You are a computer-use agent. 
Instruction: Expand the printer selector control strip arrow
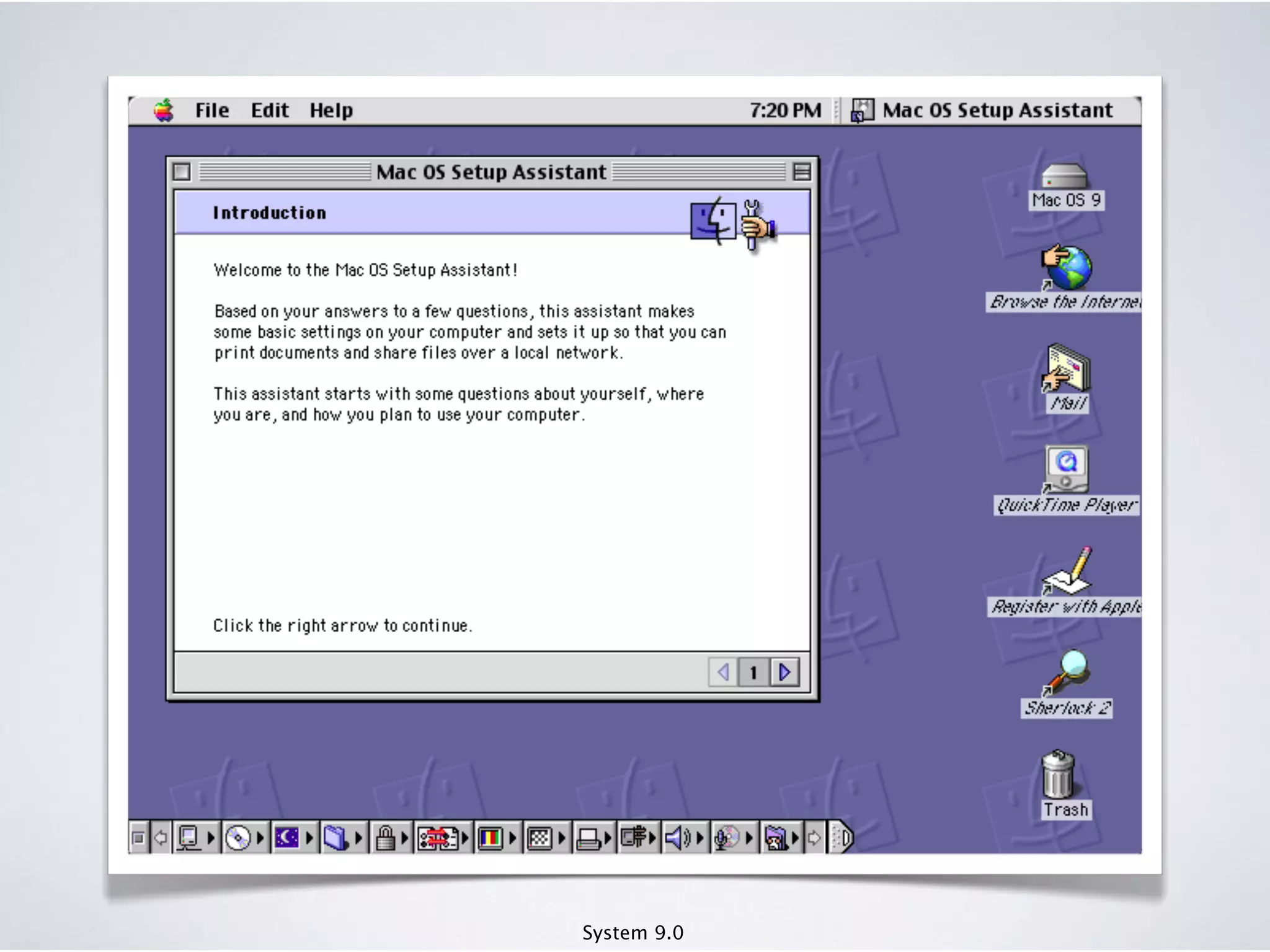pos(608,838)
